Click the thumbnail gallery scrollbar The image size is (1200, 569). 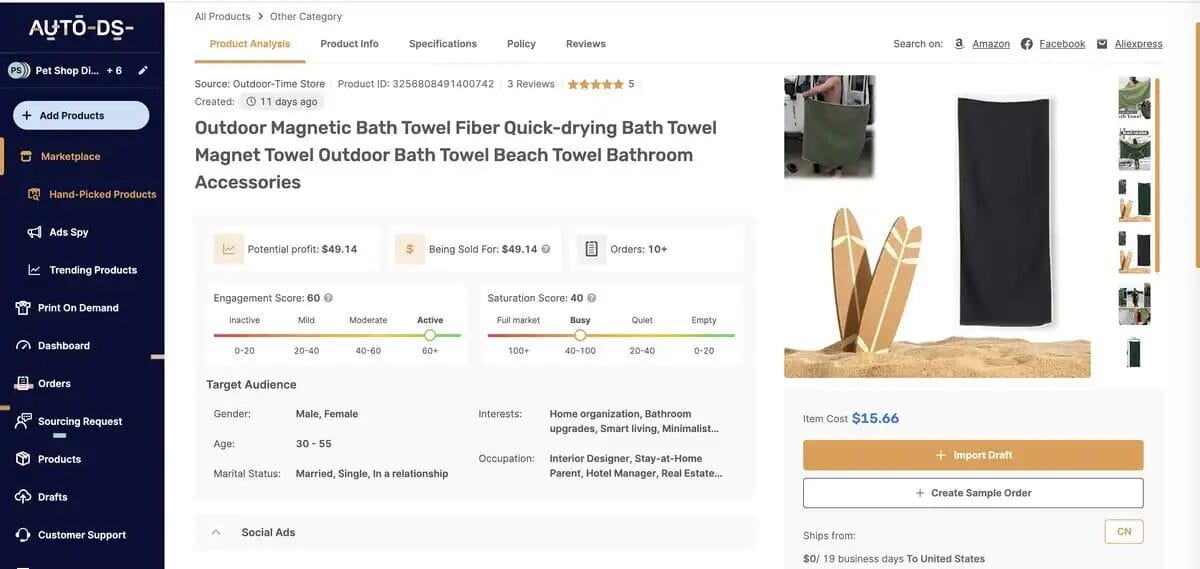click(x=1156, y=175)
